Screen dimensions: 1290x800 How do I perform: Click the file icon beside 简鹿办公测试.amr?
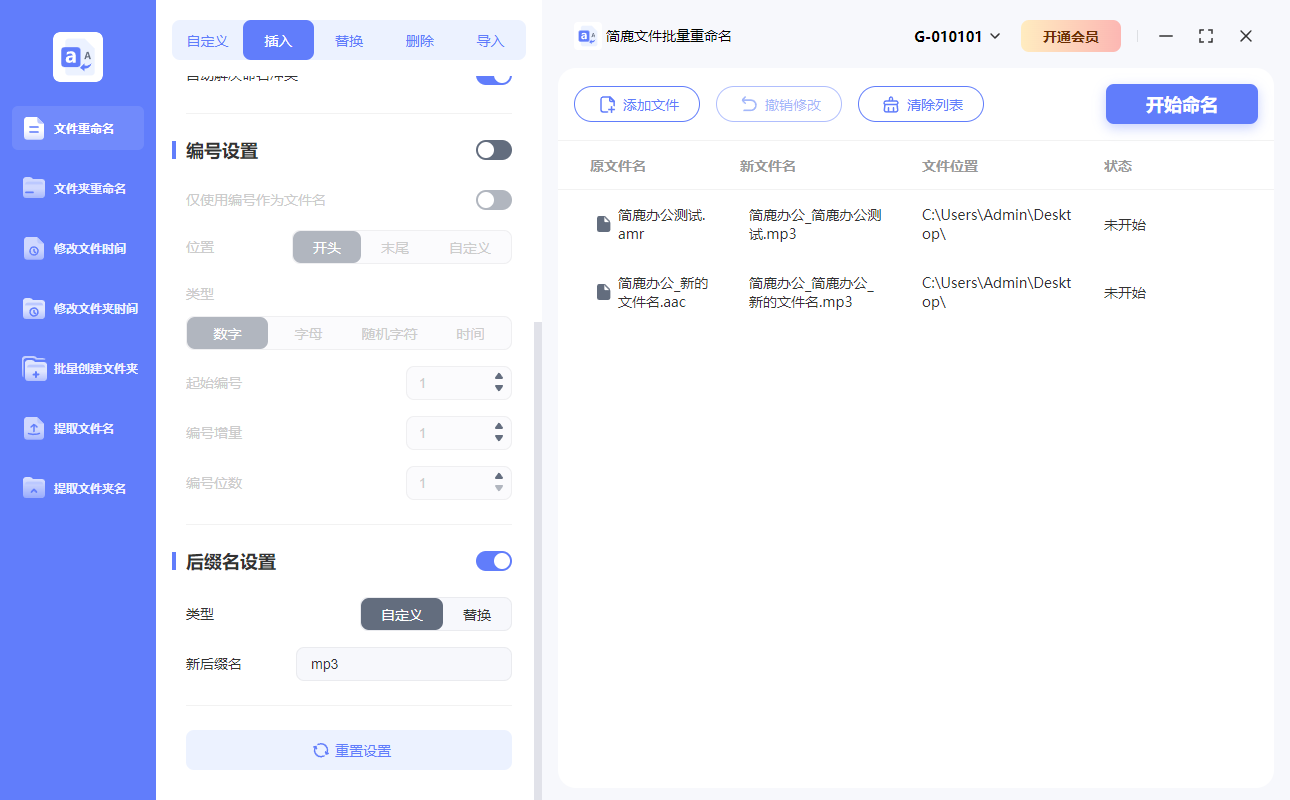click(x=603, y=224)
